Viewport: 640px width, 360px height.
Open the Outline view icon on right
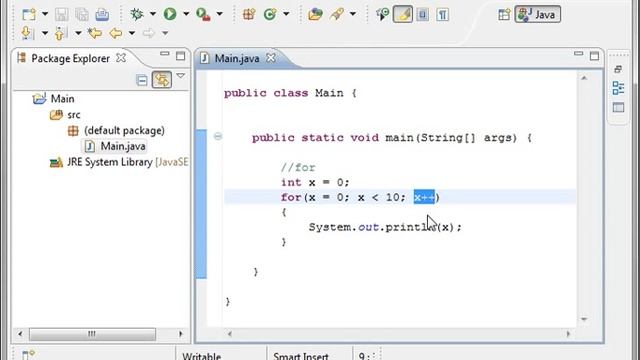point(618,88)
